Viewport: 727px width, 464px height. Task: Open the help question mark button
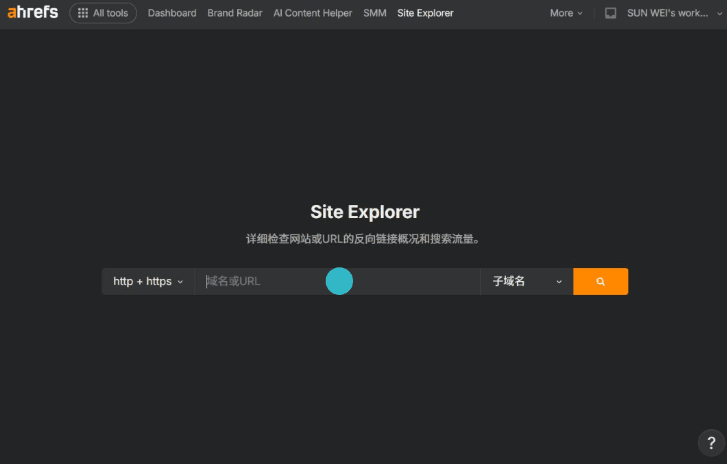coord(710,442)
